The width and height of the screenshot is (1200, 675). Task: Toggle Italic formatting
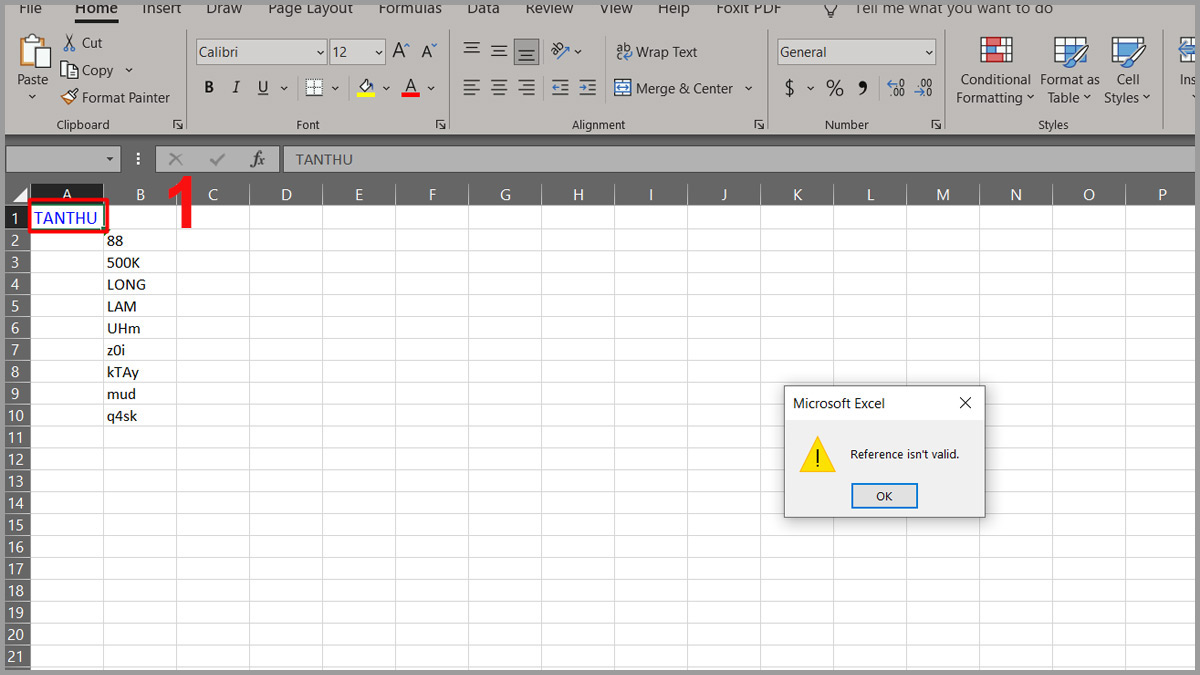[236, 88]
